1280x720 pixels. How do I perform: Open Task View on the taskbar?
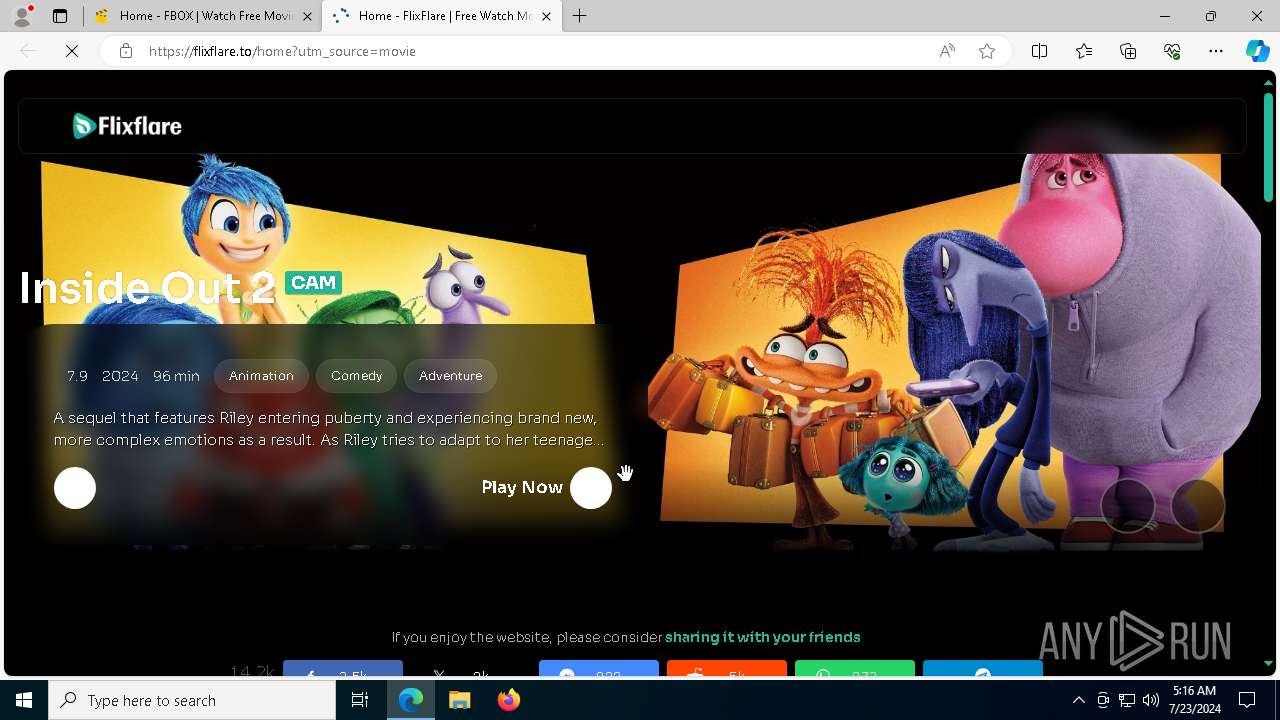coord(360,700)
